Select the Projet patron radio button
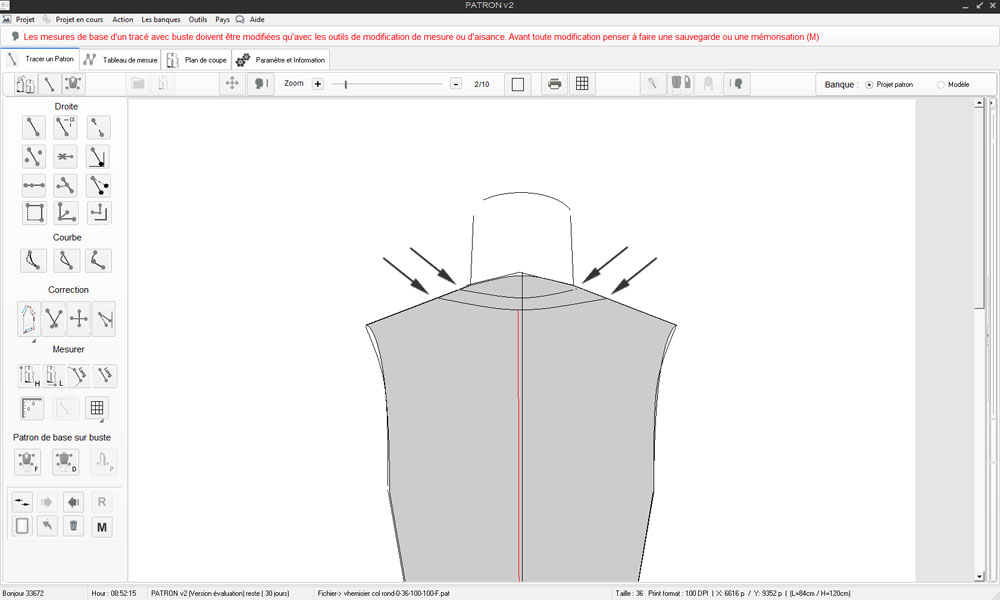The image size is (1000, 600). tap(869, 85)
